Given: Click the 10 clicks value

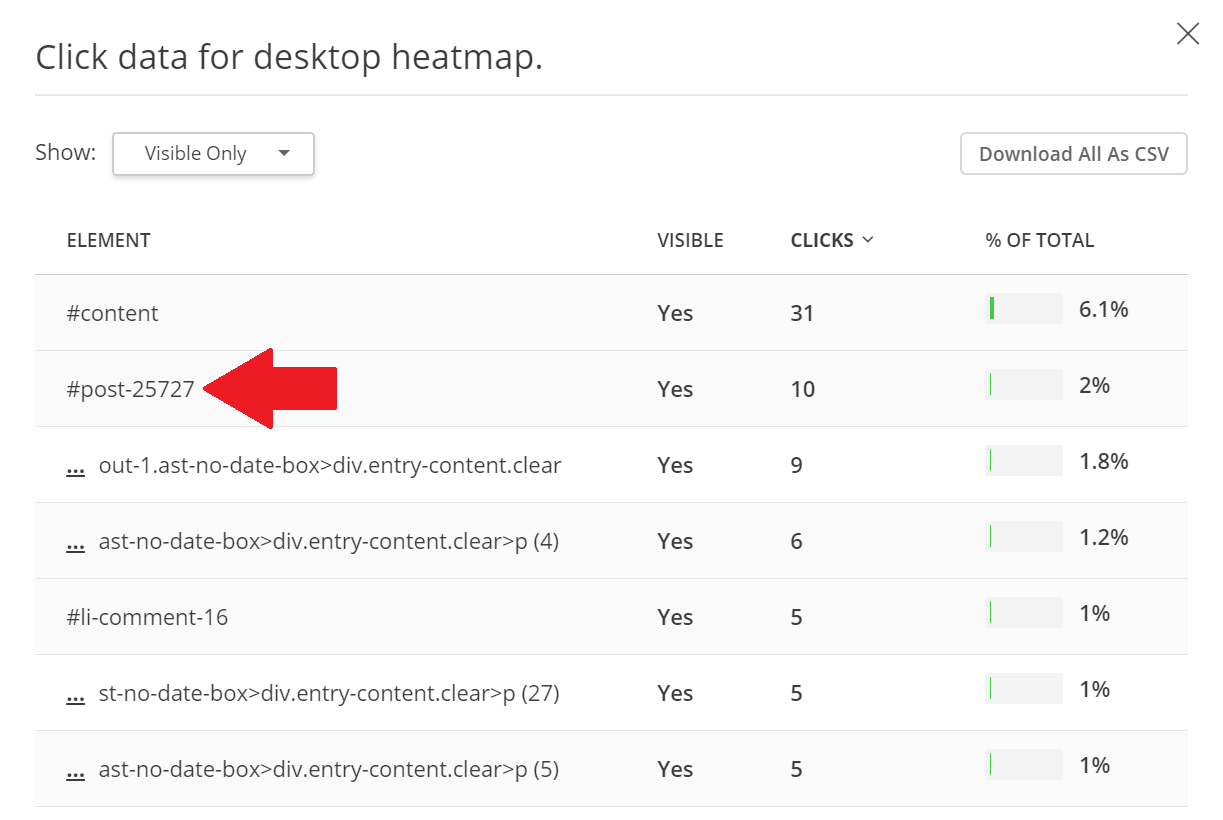Looking at the screenshot, I should 803,389.
